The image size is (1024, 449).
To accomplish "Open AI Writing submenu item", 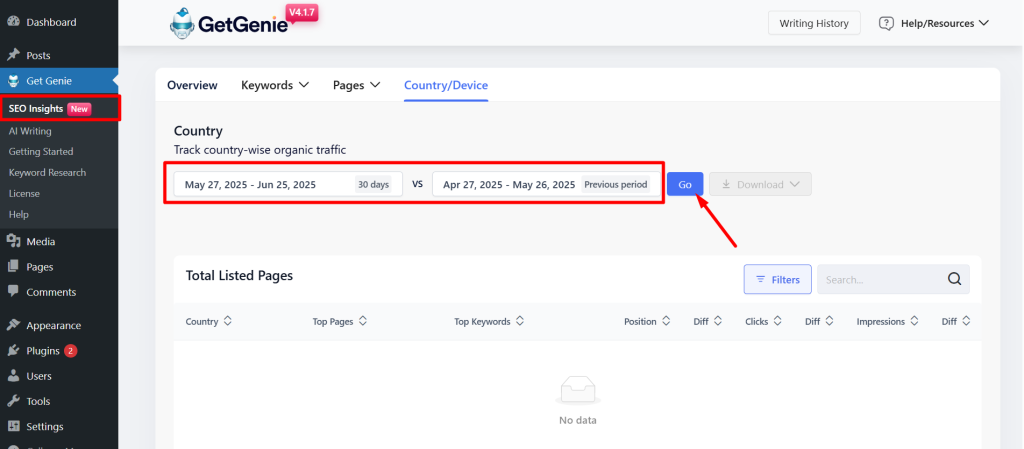I will point(30,131).
